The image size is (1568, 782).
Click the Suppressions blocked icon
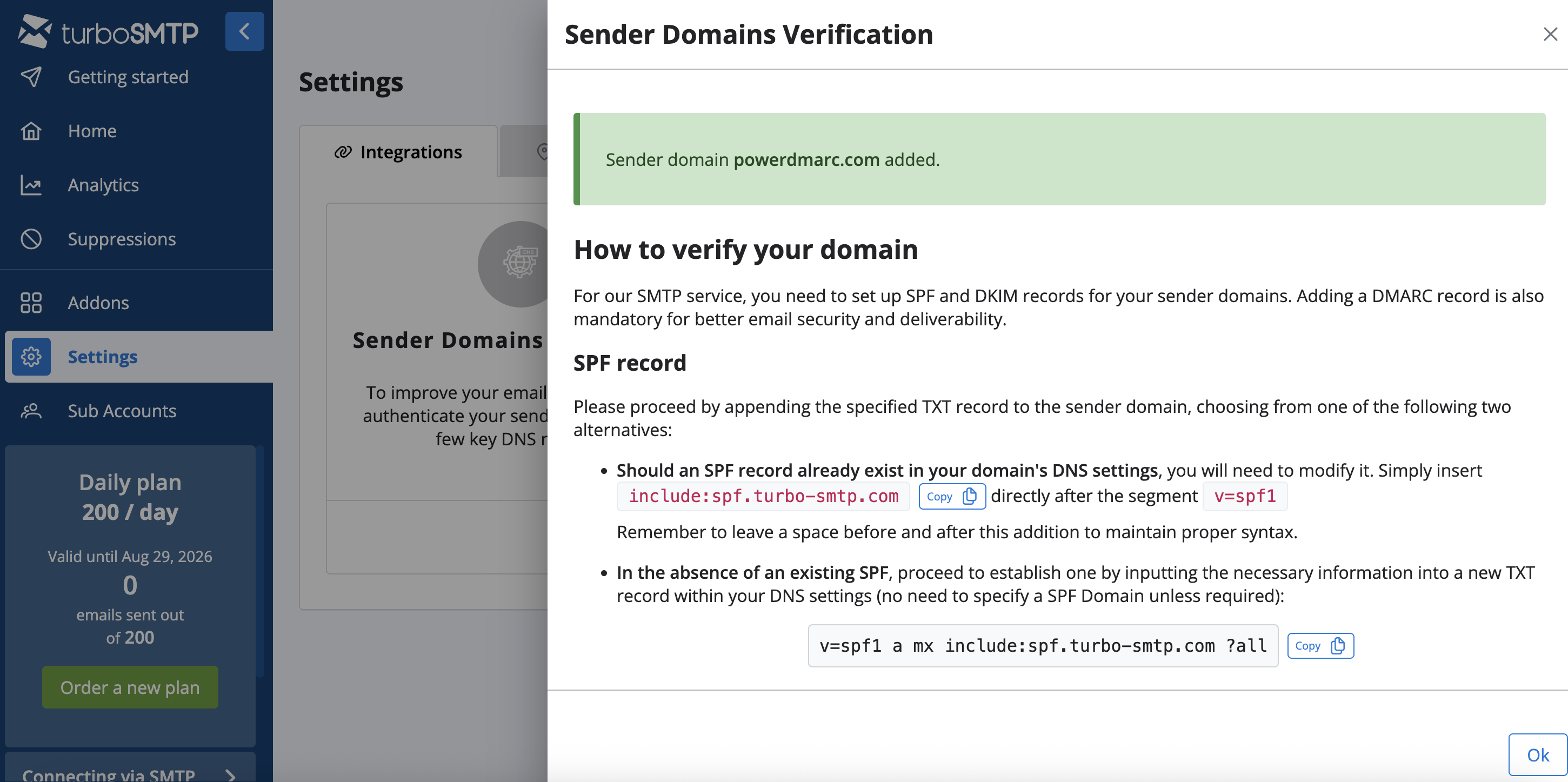31,239
